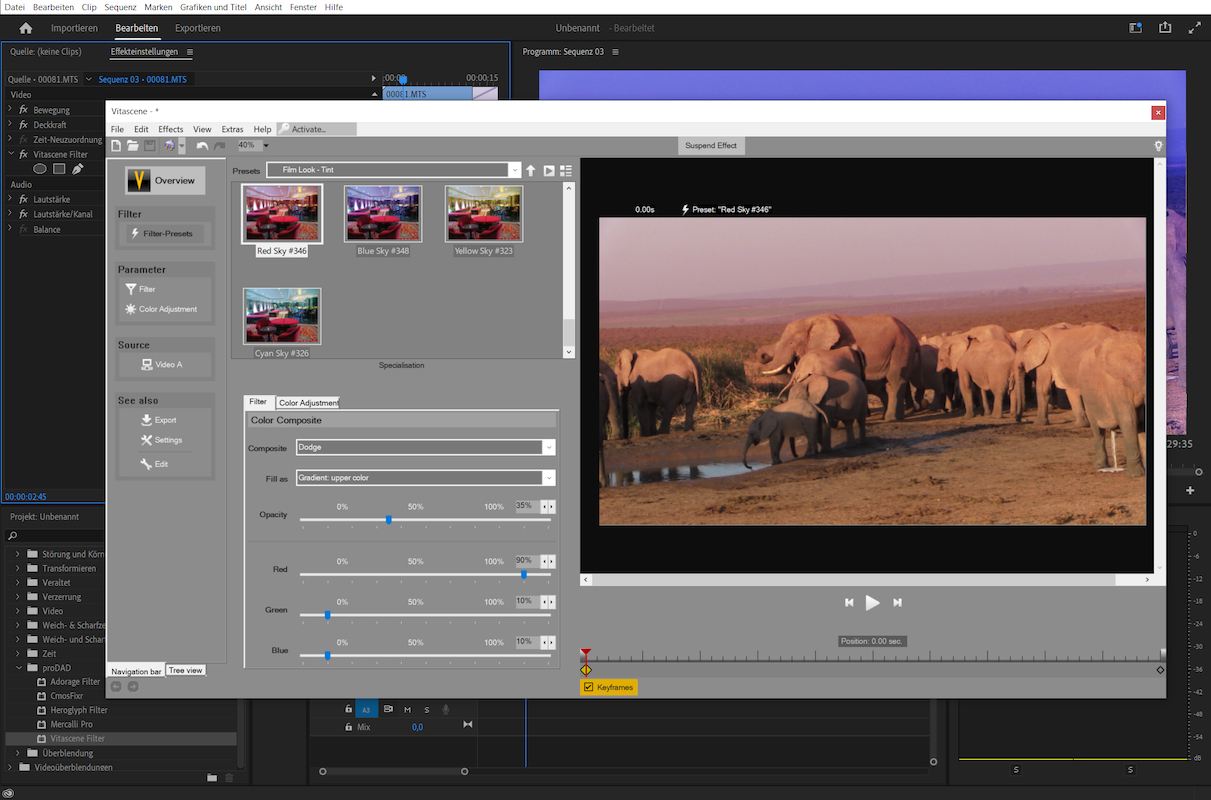Click the Suspend Effect button
The width and height of the screenshot is (1211, 800).
[x=711, y=146]
